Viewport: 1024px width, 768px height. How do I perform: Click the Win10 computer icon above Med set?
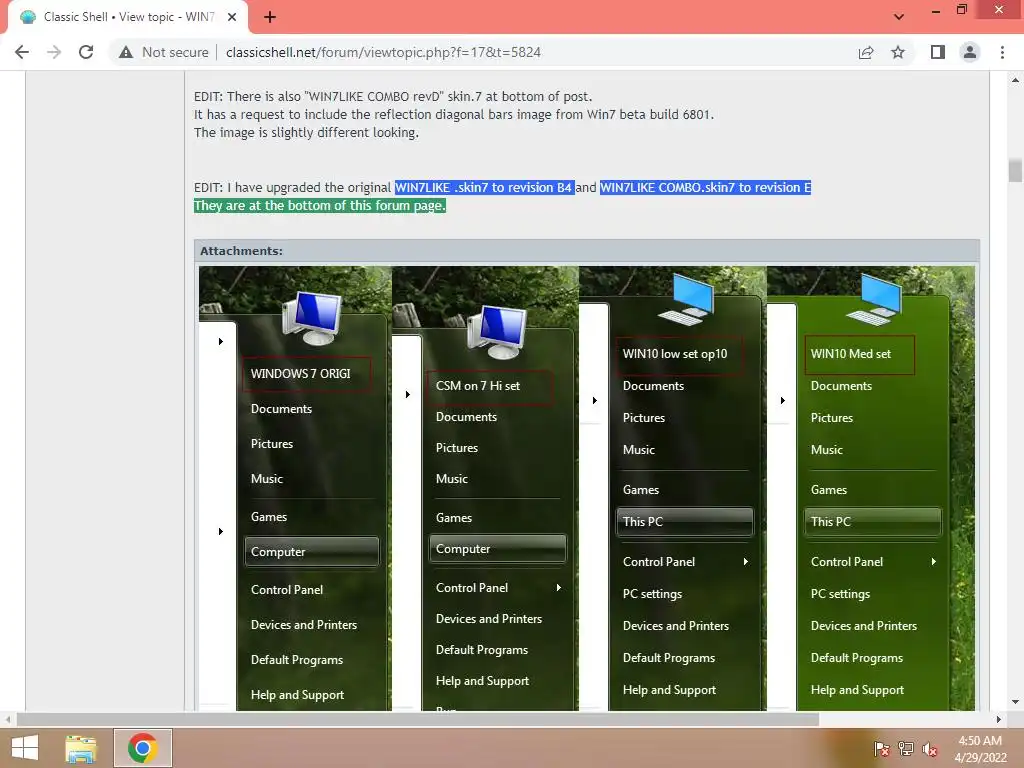click(874, 299)
